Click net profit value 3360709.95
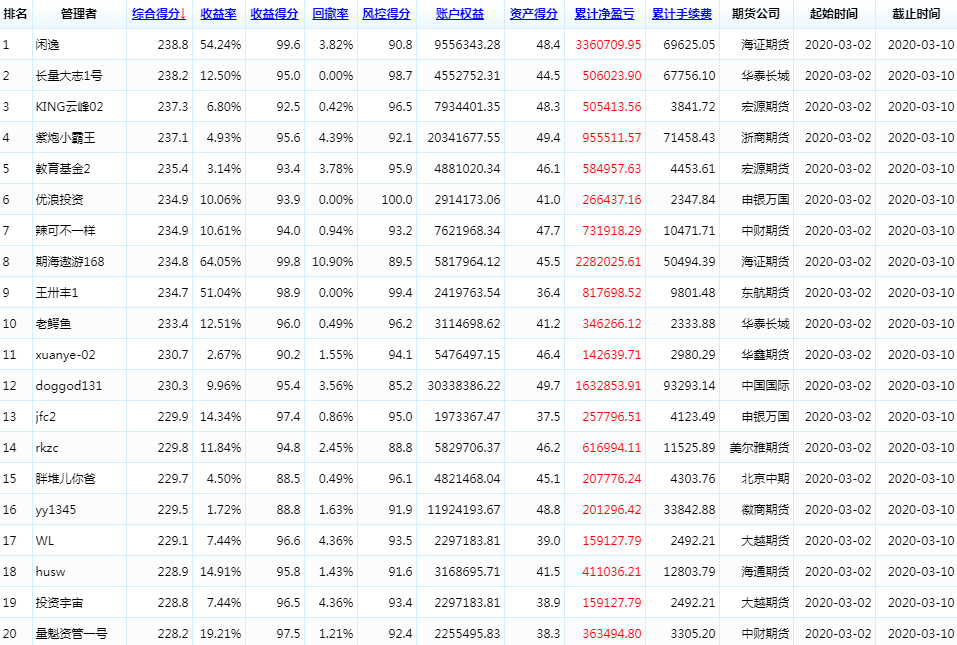 (609, 45)
